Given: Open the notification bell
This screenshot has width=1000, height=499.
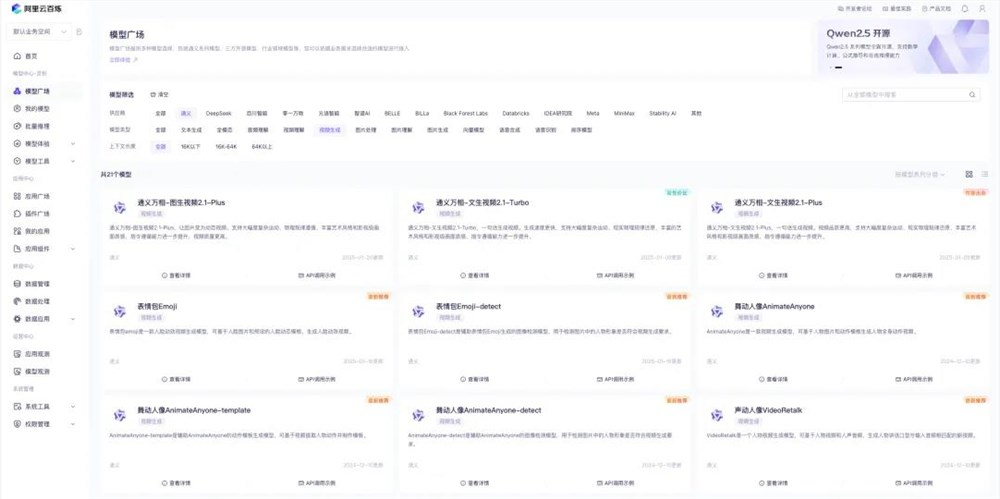Looking at the screenshot, I should click(x=964, y=9).
